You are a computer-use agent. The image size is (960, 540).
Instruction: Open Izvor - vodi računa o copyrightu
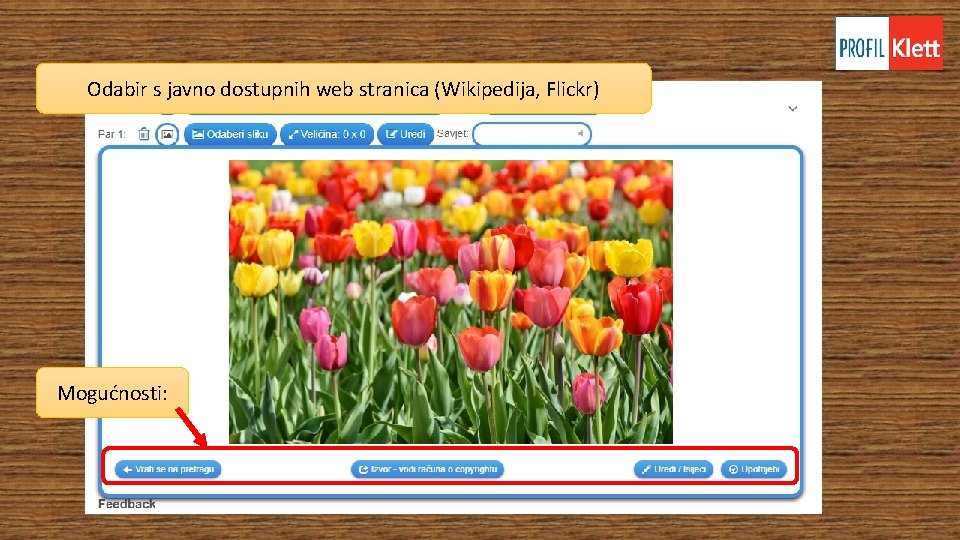pyautogui.click(x=427, y=470)
